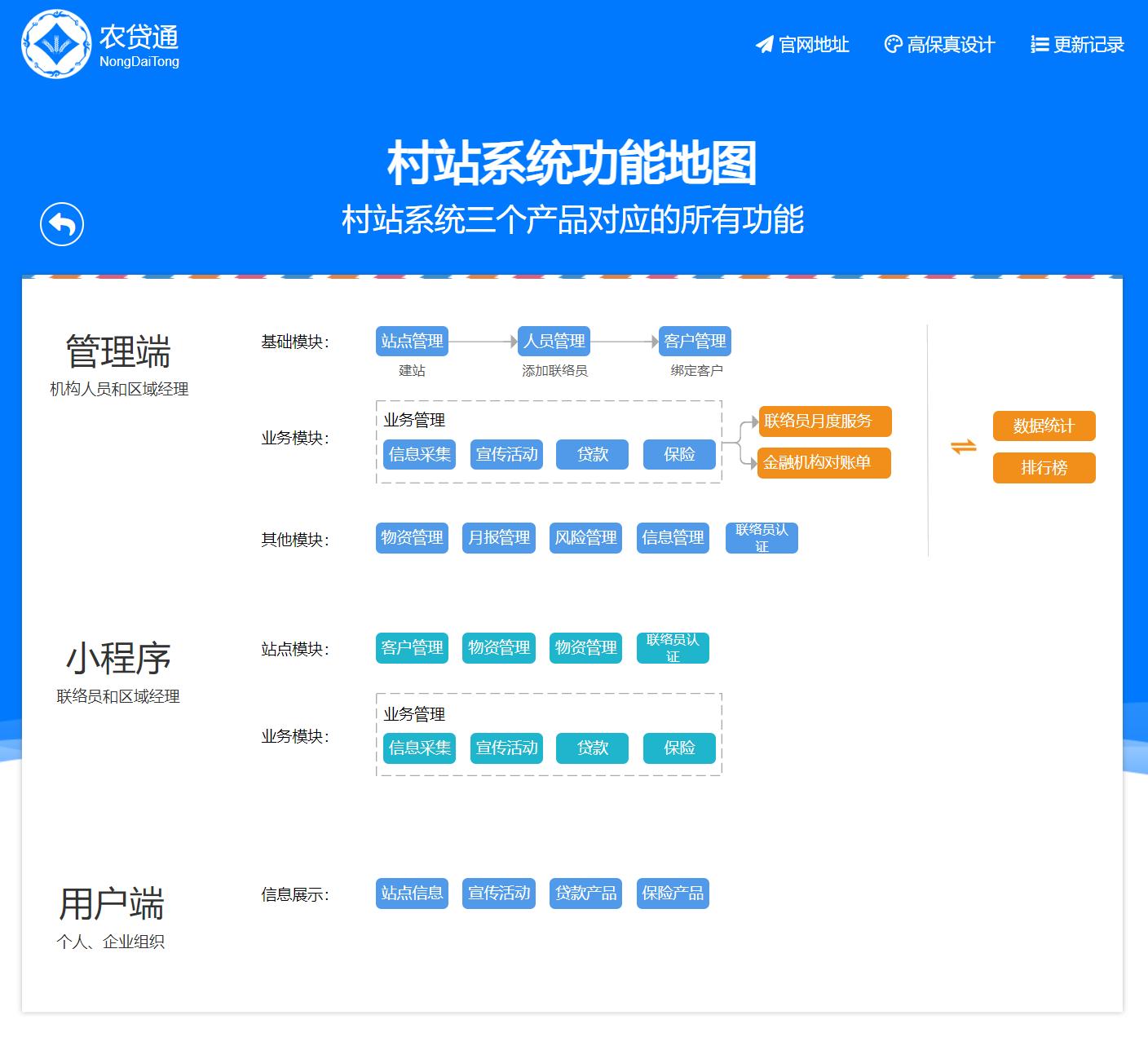Select the 站点管理 button in 基础模块
Image resolution: width=1148 pixels, height=1037 pixels.
click(x=412, y=342)
